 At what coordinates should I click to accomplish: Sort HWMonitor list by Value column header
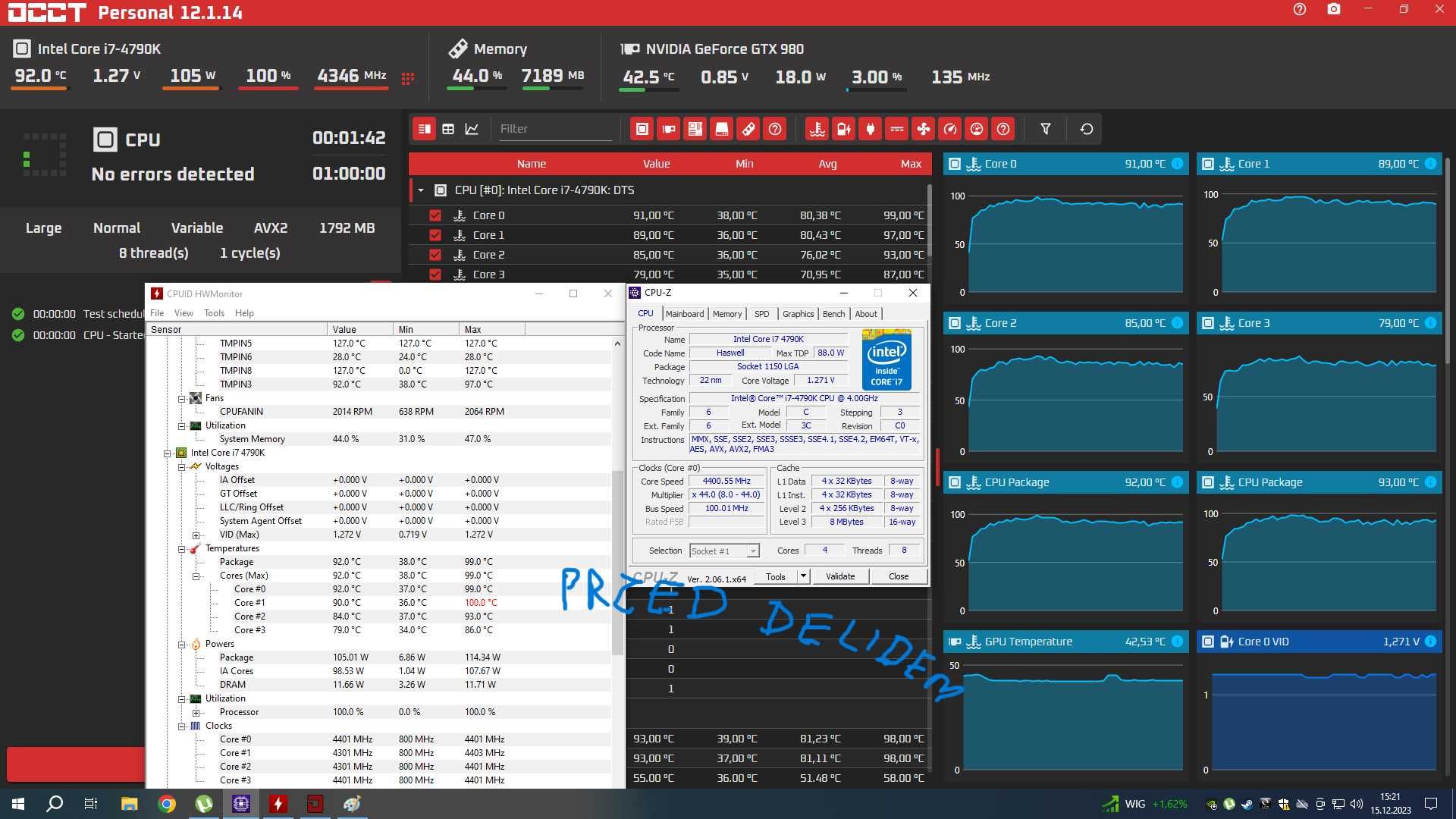(360, 329)
